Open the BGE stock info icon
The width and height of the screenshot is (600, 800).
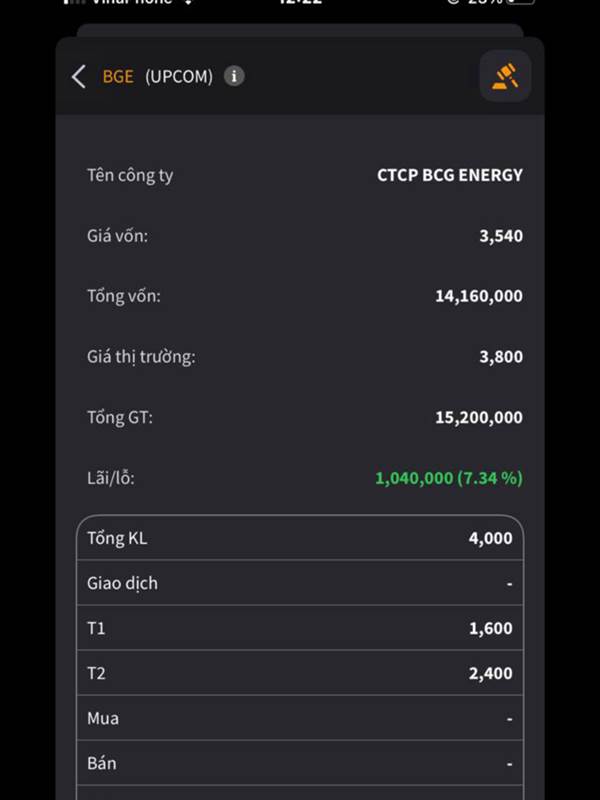tap(234, 77)
